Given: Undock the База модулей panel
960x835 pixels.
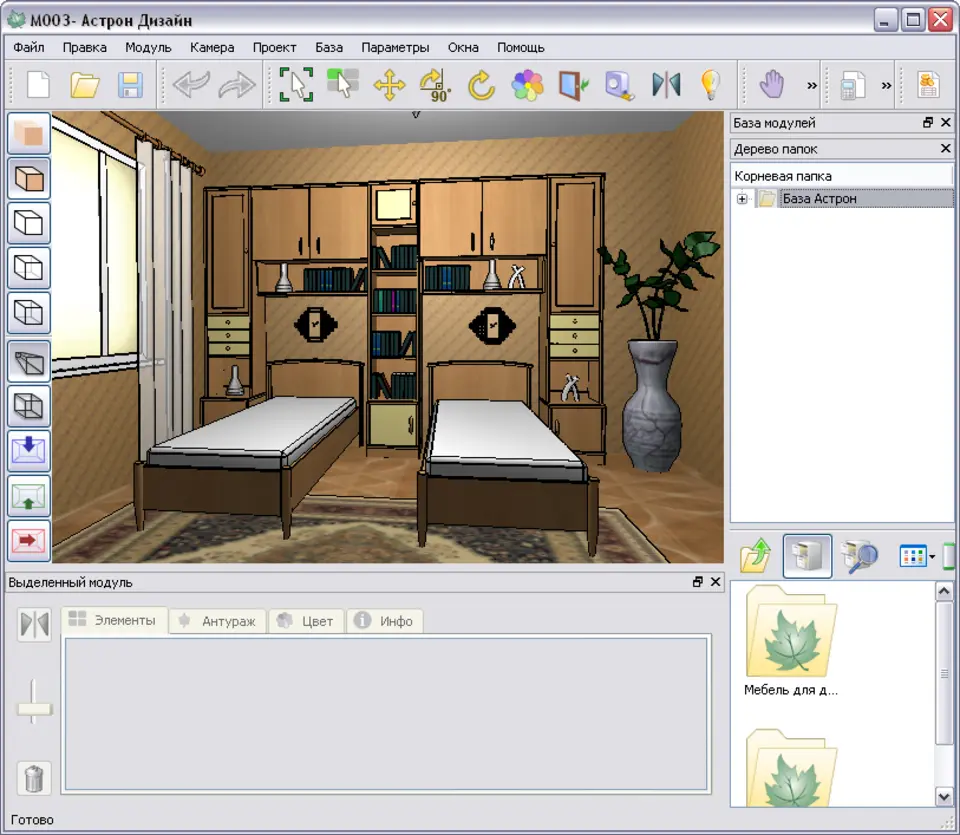Looking at the screenshot, I should (928, 122).
